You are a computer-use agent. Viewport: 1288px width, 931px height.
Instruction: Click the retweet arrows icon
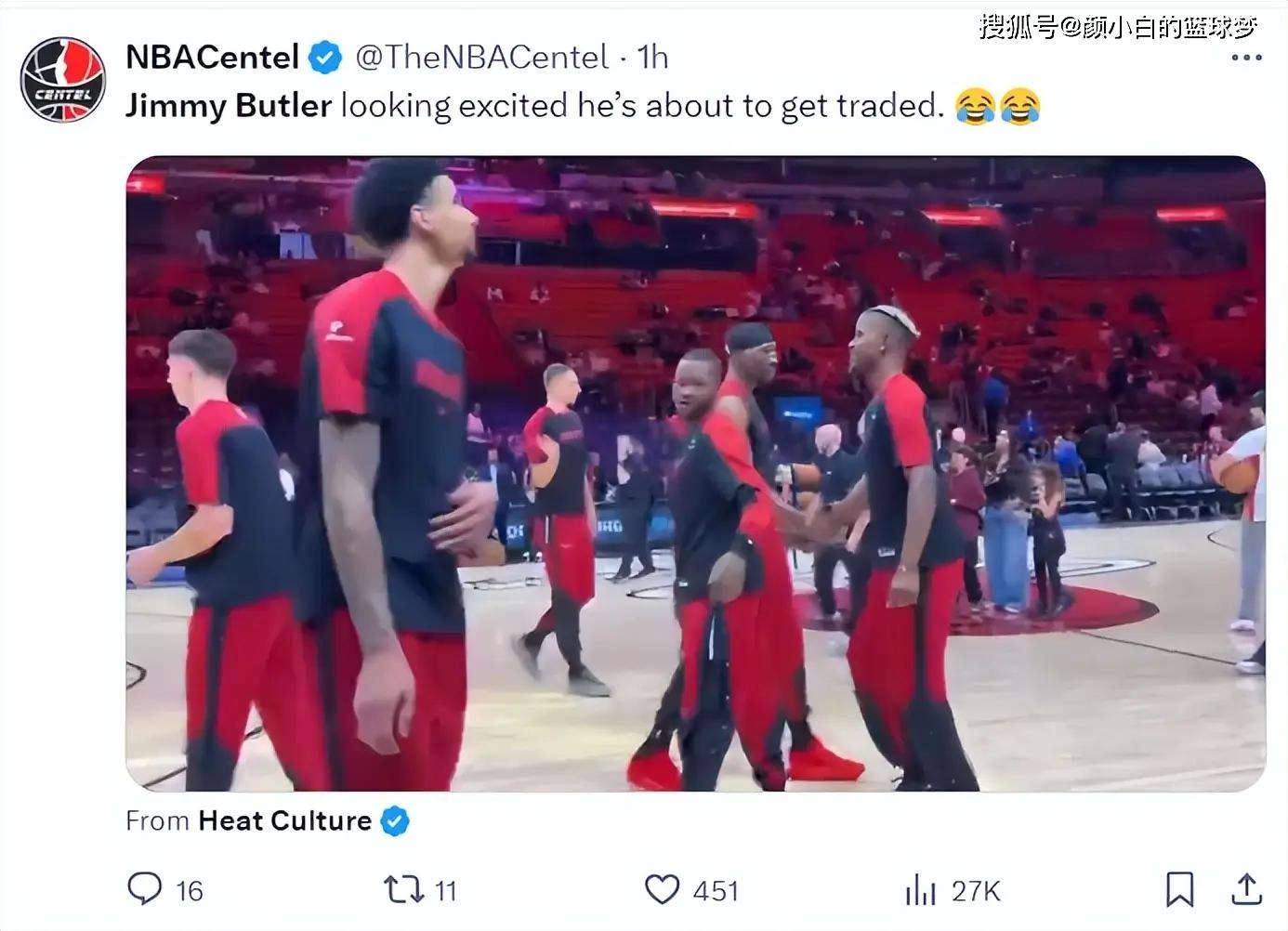tap(404, 890)
